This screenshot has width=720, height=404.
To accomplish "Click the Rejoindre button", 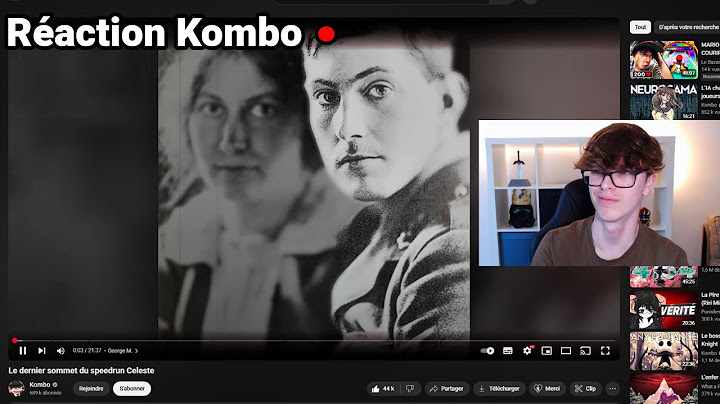I will coord(91,388).
